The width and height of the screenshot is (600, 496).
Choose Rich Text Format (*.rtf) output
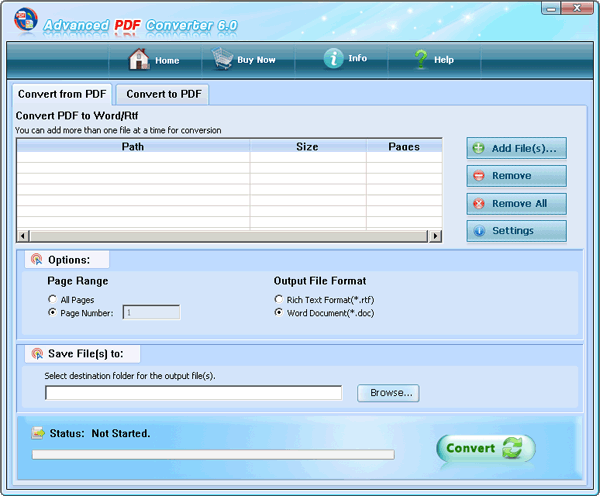point(279,299)
